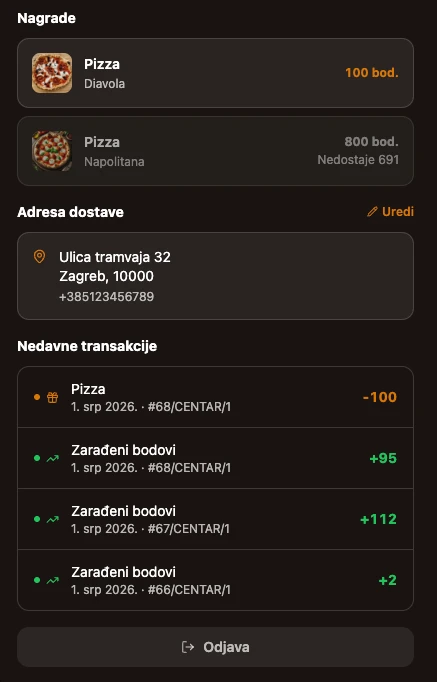
Task: Open the delivery address Ulica tramvaja 32
Action: click(x=115, y=257)
